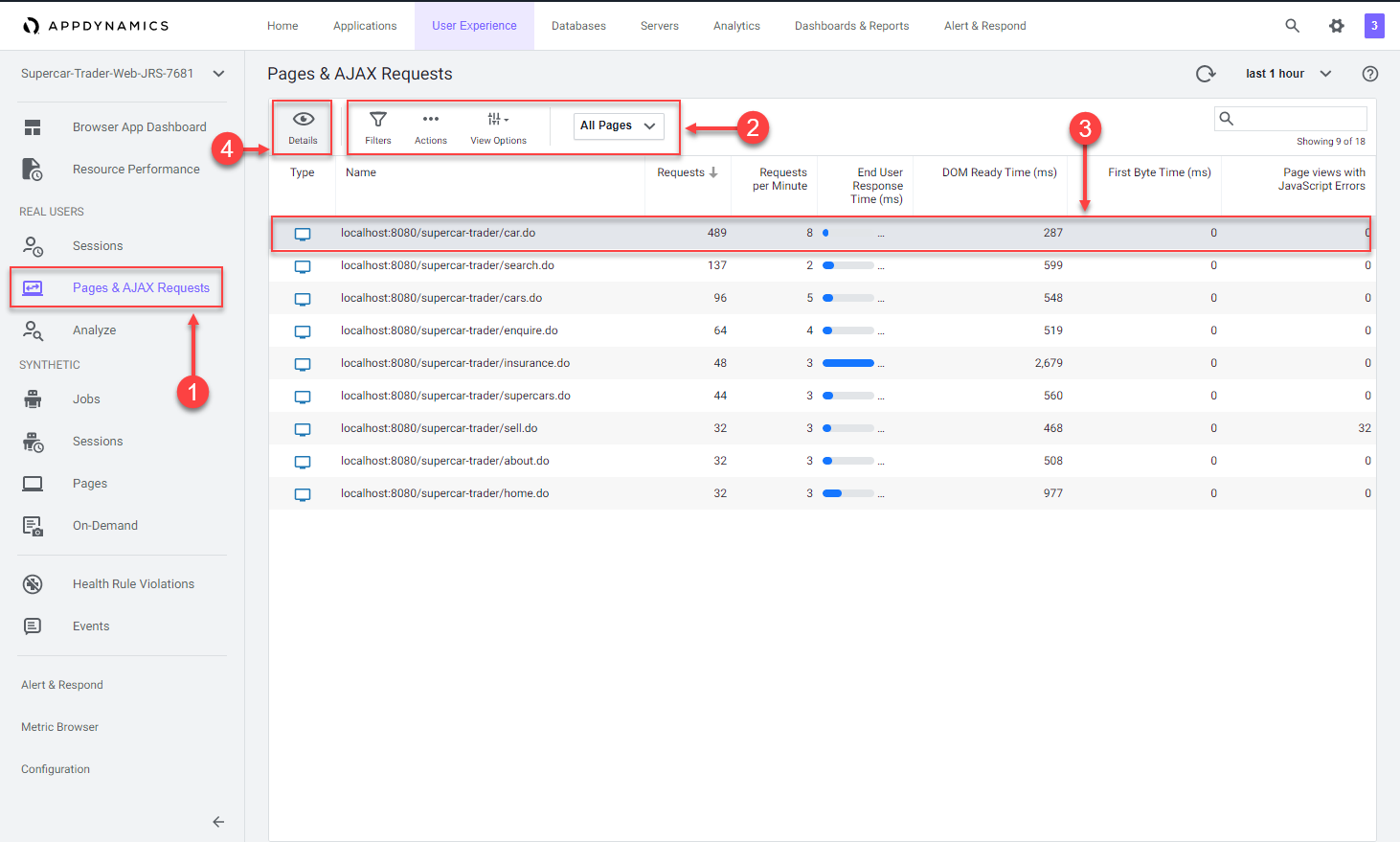Sort by End User Response Time header
The image size is (1400, 842).
tap(877, 186)
